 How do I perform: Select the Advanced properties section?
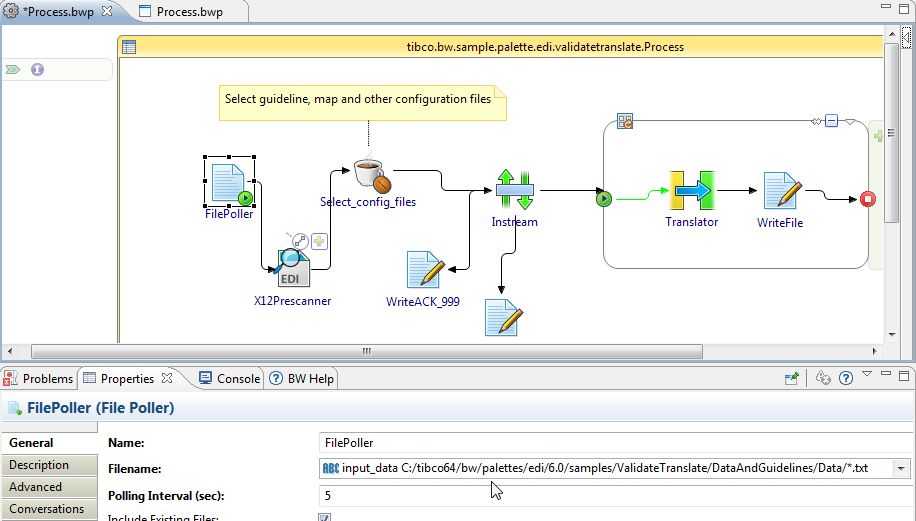[49, 487]
